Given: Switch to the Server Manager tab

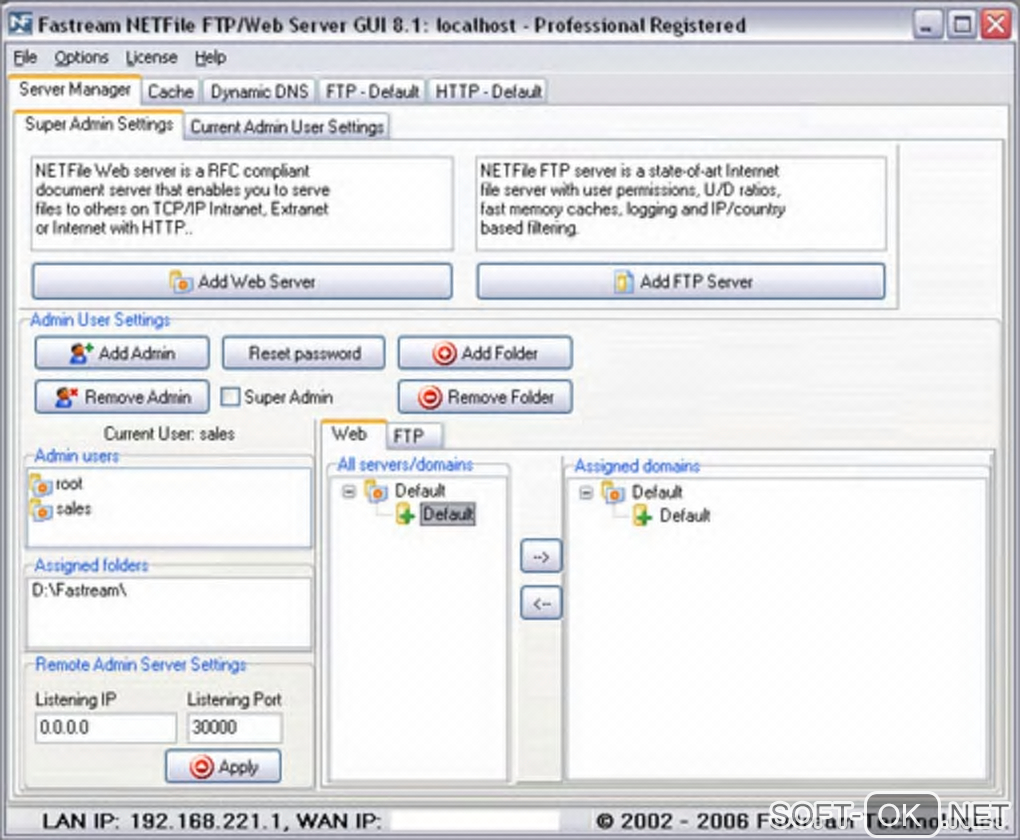Looking at the screenshot, I should tap(75, 89).
